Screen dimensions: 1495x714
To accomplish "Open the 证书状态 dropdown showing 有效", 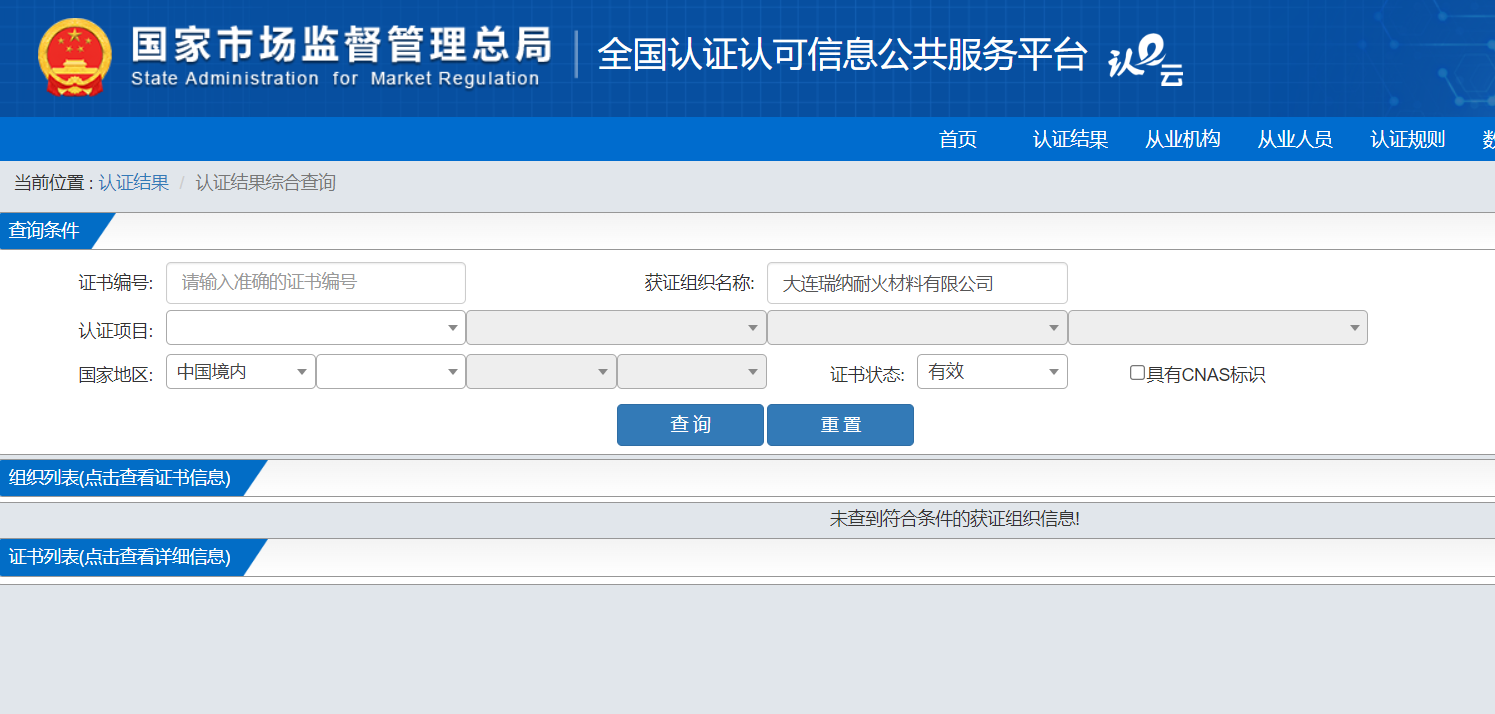I will click(x=992, y=371).
